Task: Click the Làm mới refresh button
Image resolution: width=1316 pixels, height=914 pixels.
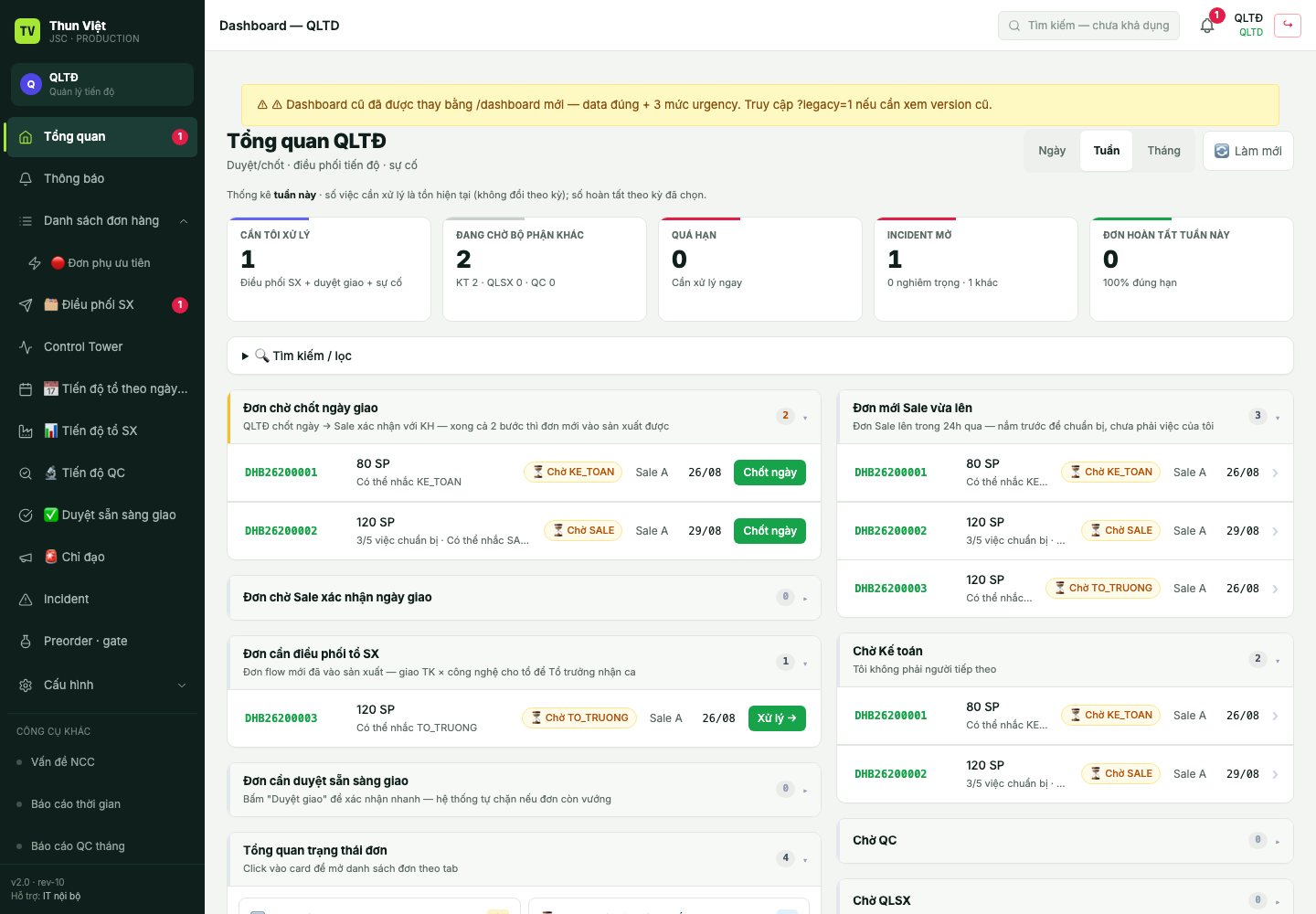Action: [1248, 151]
